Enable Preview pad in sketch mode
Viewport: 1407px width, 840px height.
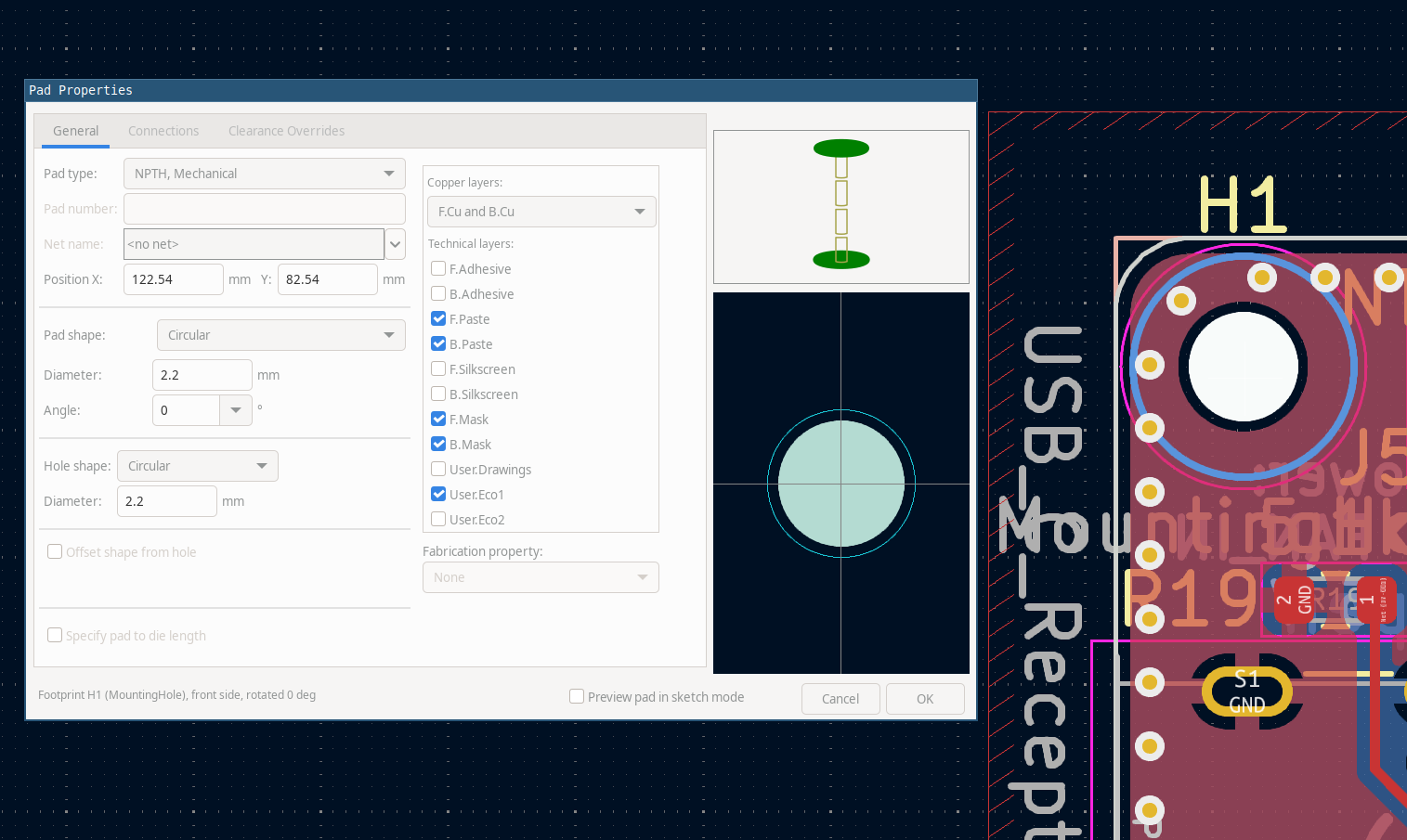pos(576,695)
